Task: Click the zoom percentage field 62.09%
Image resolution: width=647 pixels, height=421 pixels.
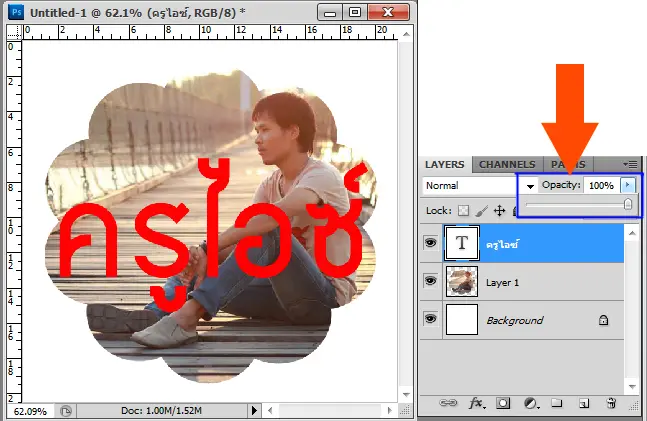Action: 30,411
